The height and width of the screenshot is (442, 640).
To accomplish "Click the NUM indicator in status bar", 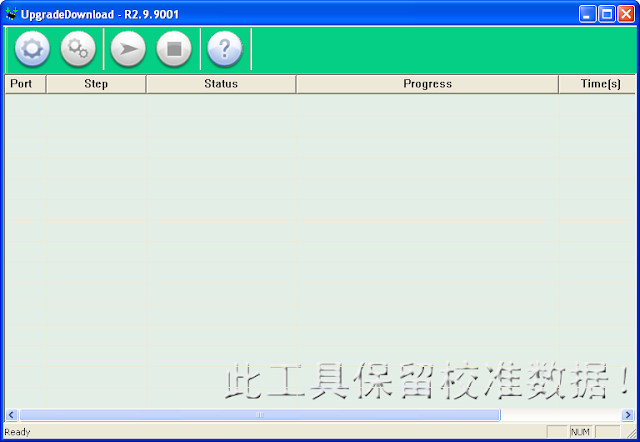I will coord(580,432).
